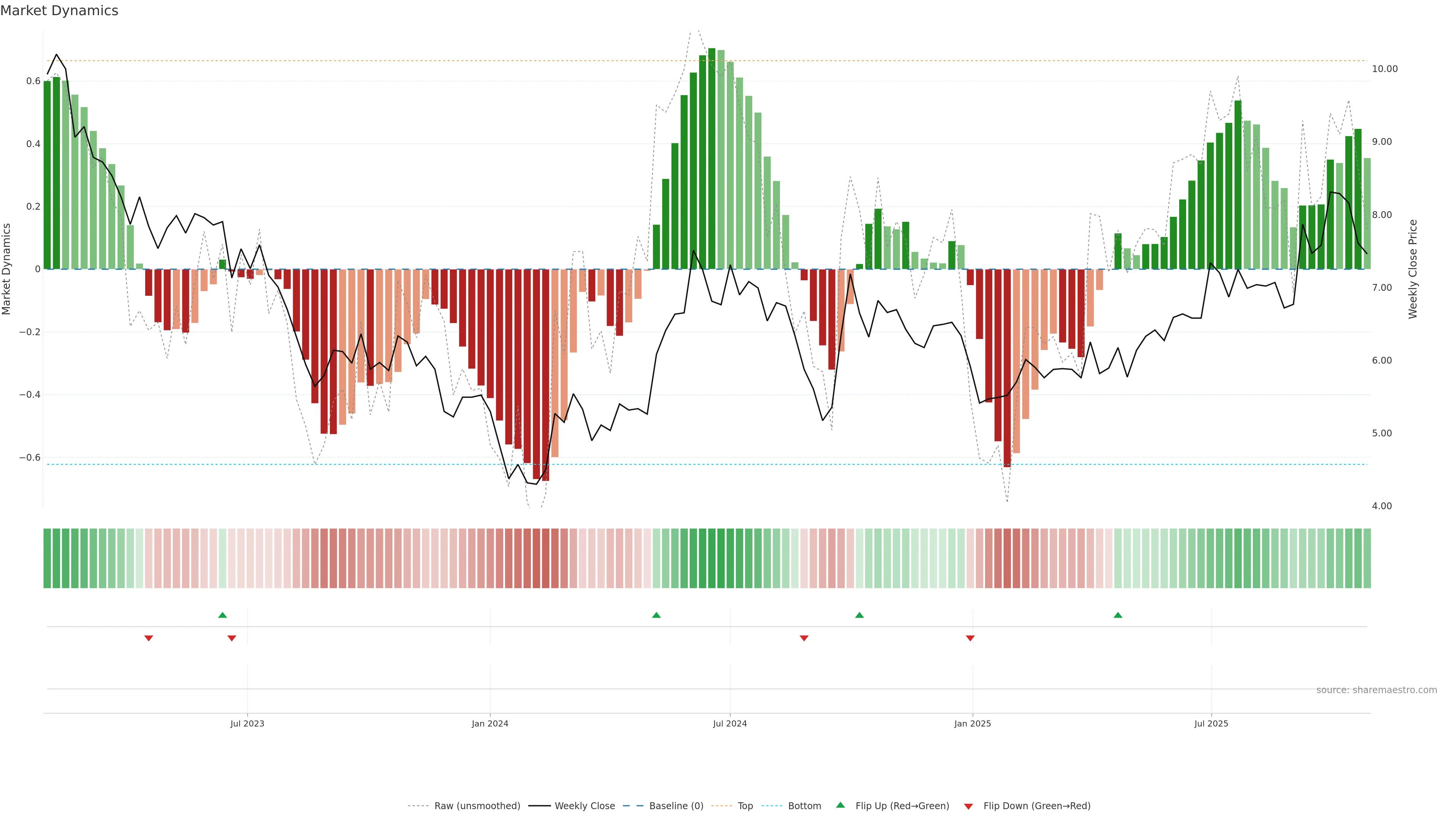
Task: Click the Jan 2024 x-axis label
Action: click(490, 723)
